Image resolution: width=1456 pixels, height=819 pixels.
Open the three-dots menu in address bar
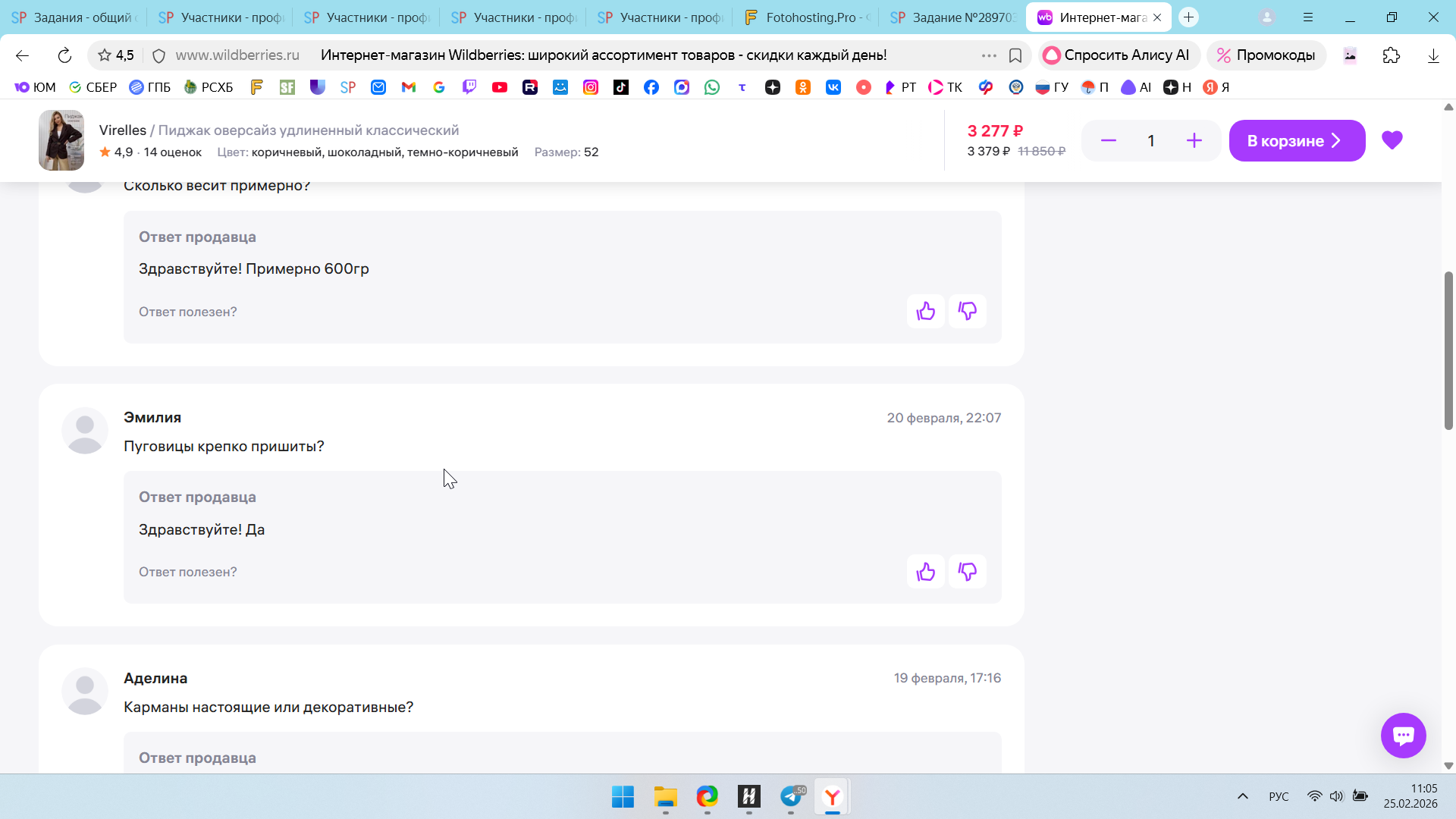(x=988, y=55)
